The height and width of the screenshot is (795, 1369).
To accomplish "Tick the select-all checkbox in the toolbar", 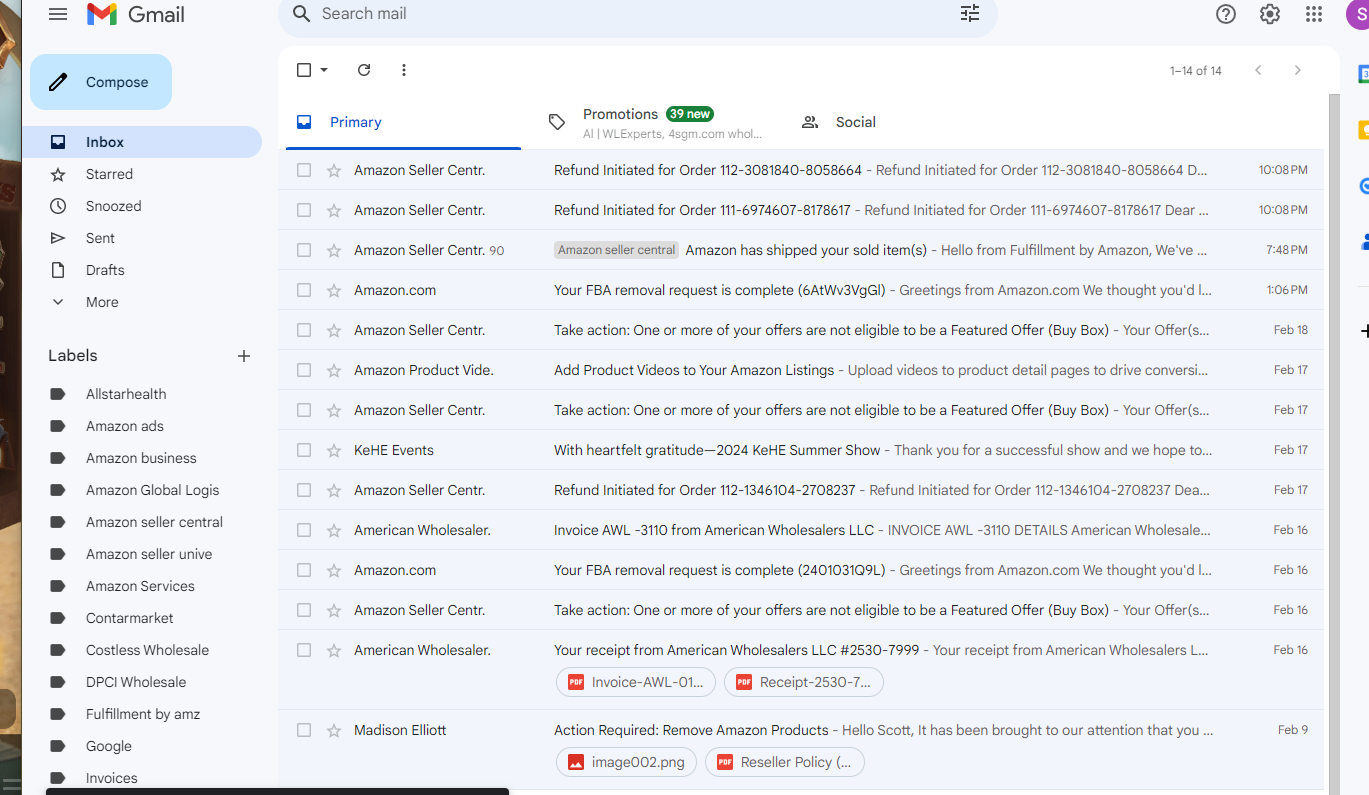I will 304,70.
